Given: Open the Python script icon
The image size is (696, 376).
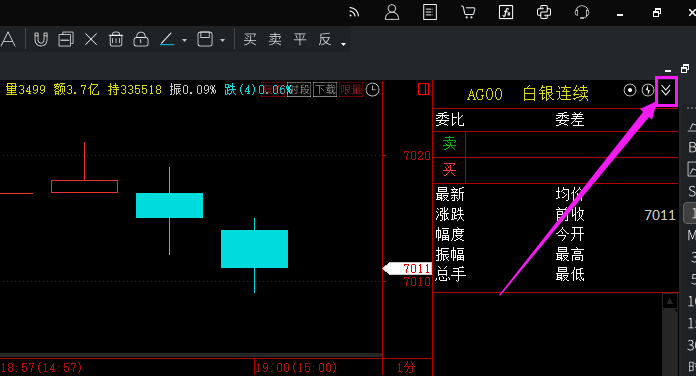Looking at the screenshot, I should click(x=544, y=12).
